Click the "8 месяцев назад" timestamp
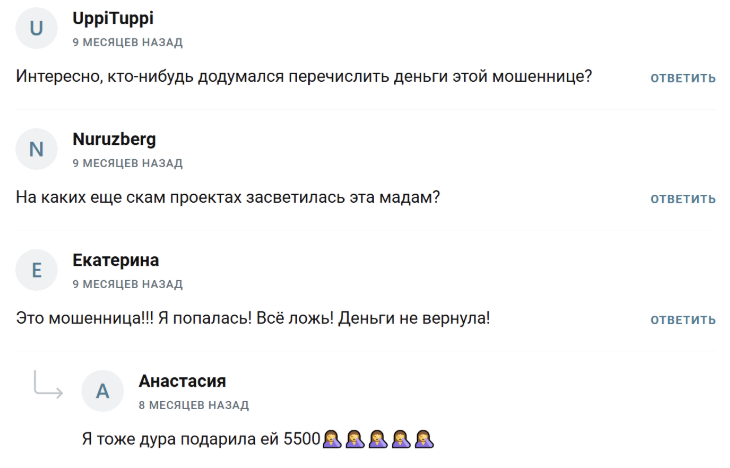730x468 pixels. point(194,406)
